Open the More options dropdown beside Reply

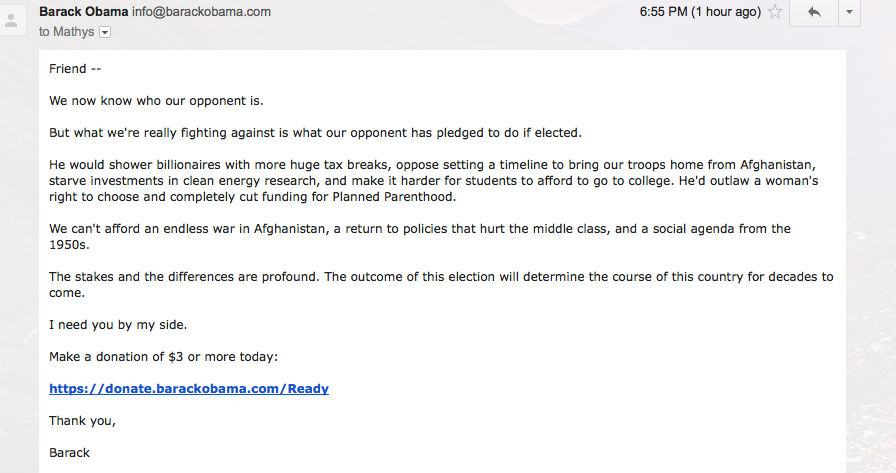click(x=849, y=12)
